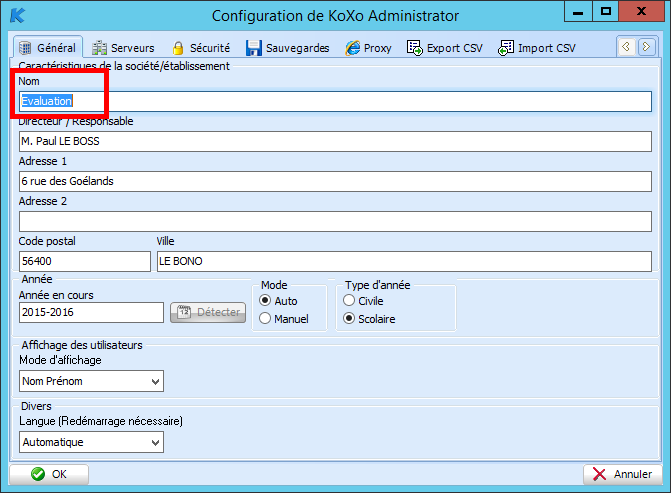Image resolution: width=671 pixels, height=493 pixels.
Task: Click the Adresse 1 input field
Action: pyautogui.click(x=335, y=181)
